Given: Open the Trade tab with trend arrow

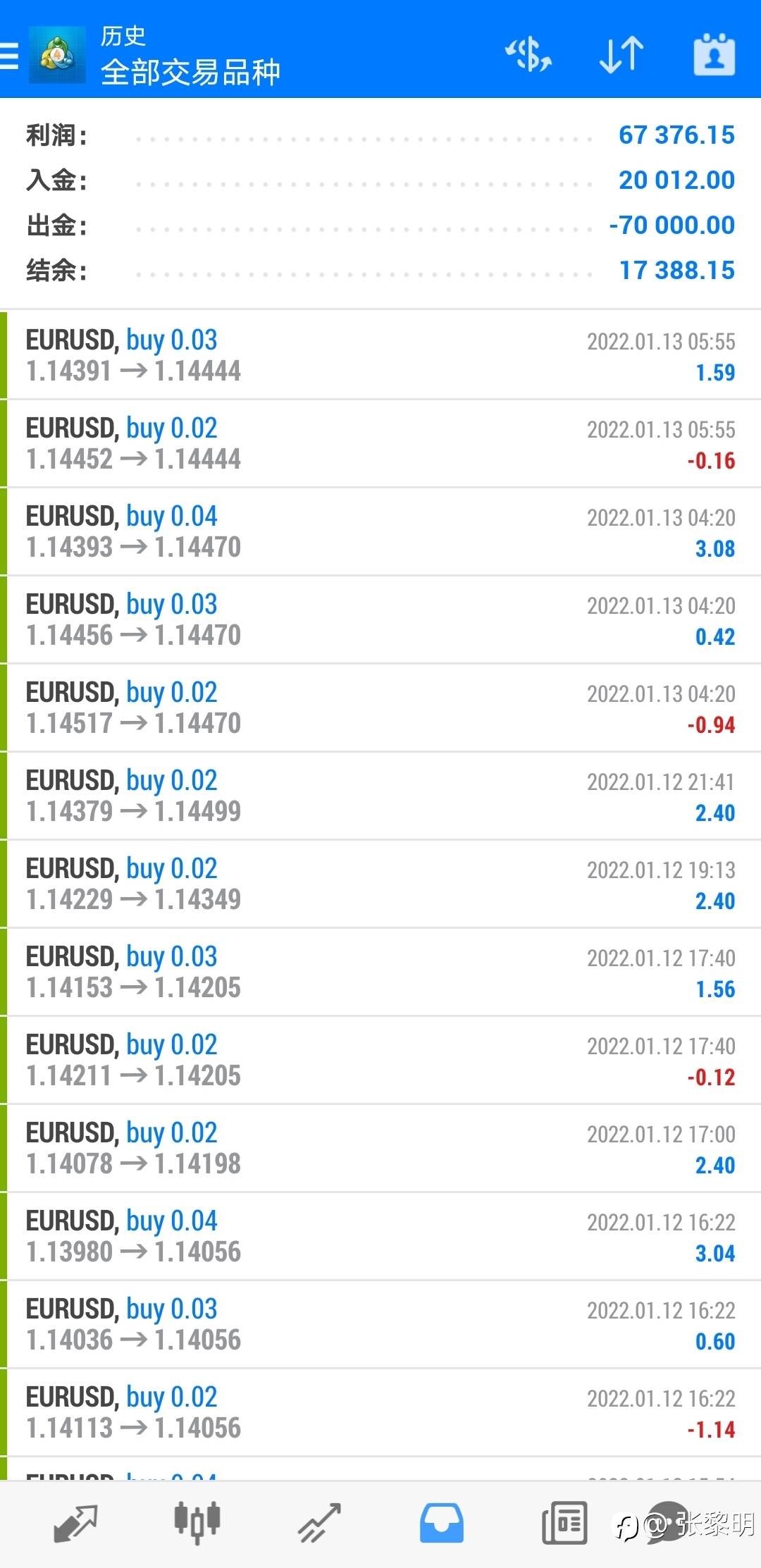Looking at the screenshot, I should 319,1524.
